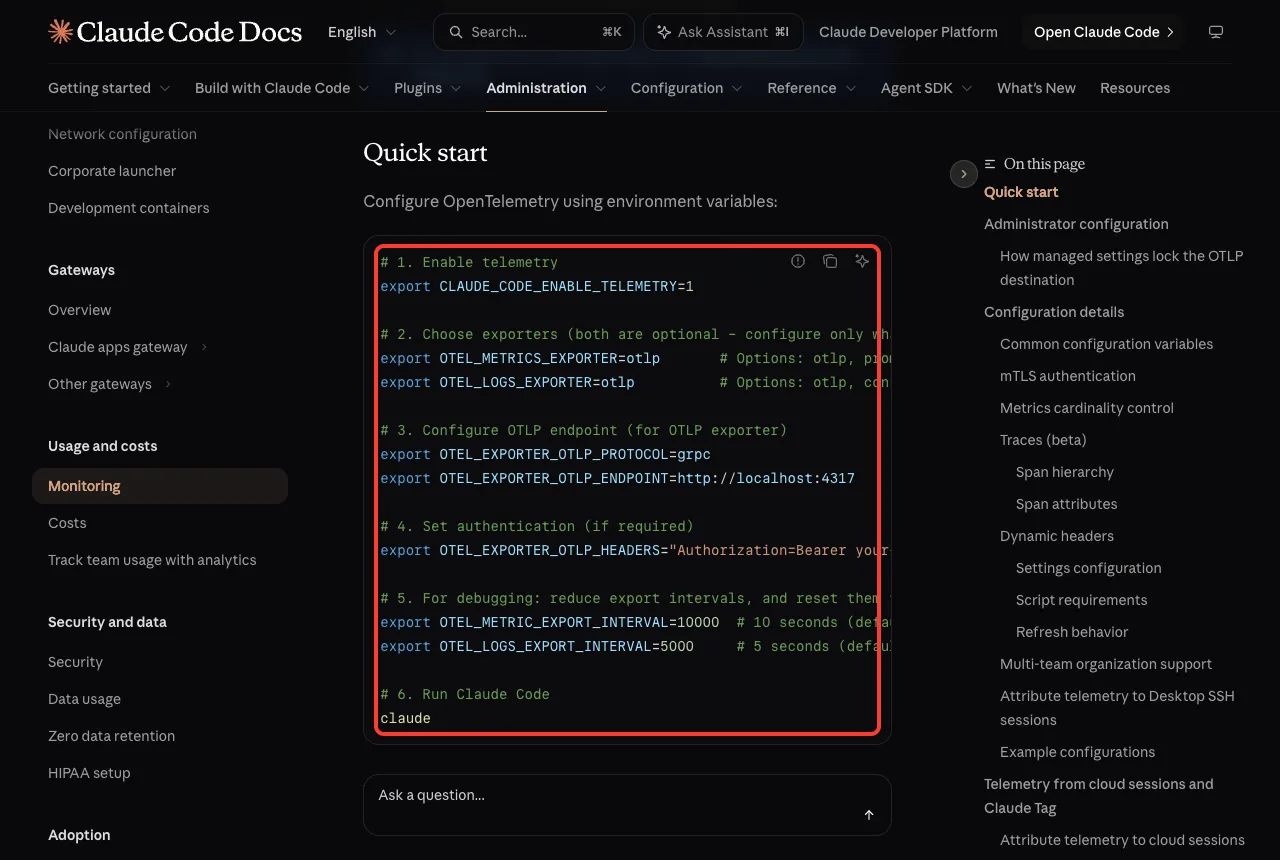Screen dimensions: 1280x860
Task: Click the Search field
Action: 534,32
